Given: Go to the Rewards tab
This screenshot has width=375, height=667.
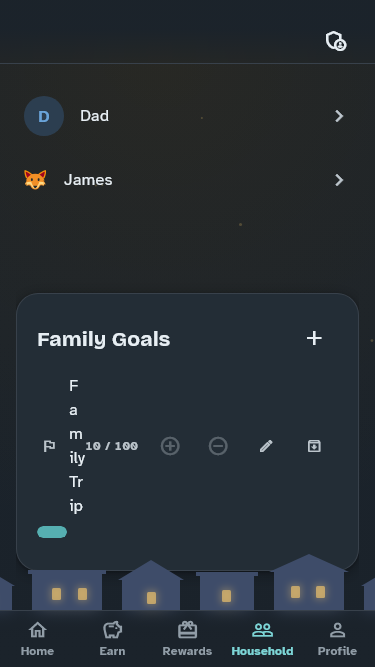Looking at the screenshot, I should coord(187,639).
